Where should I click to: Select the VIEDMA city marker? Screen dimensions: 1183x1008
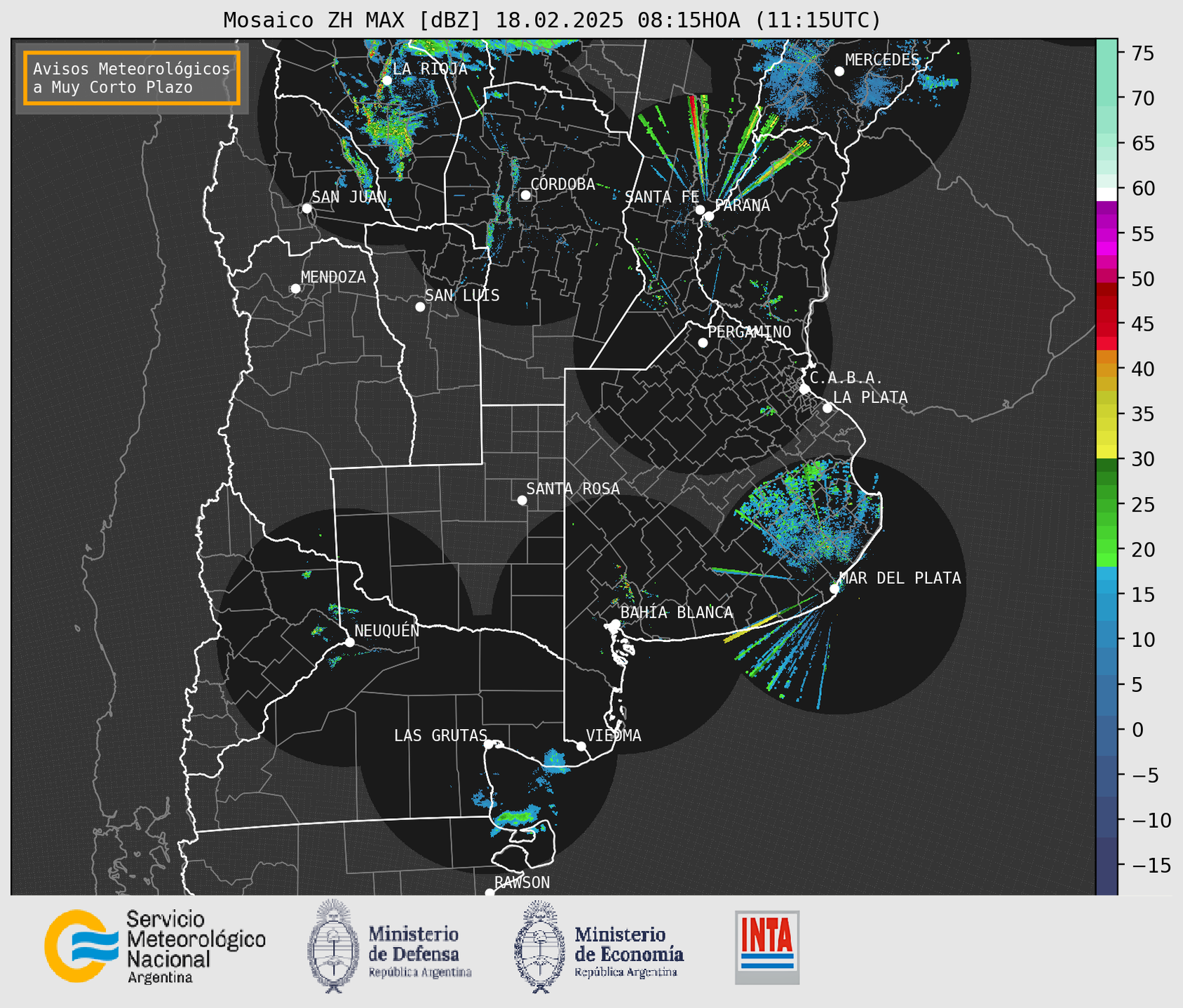(581, 746)
